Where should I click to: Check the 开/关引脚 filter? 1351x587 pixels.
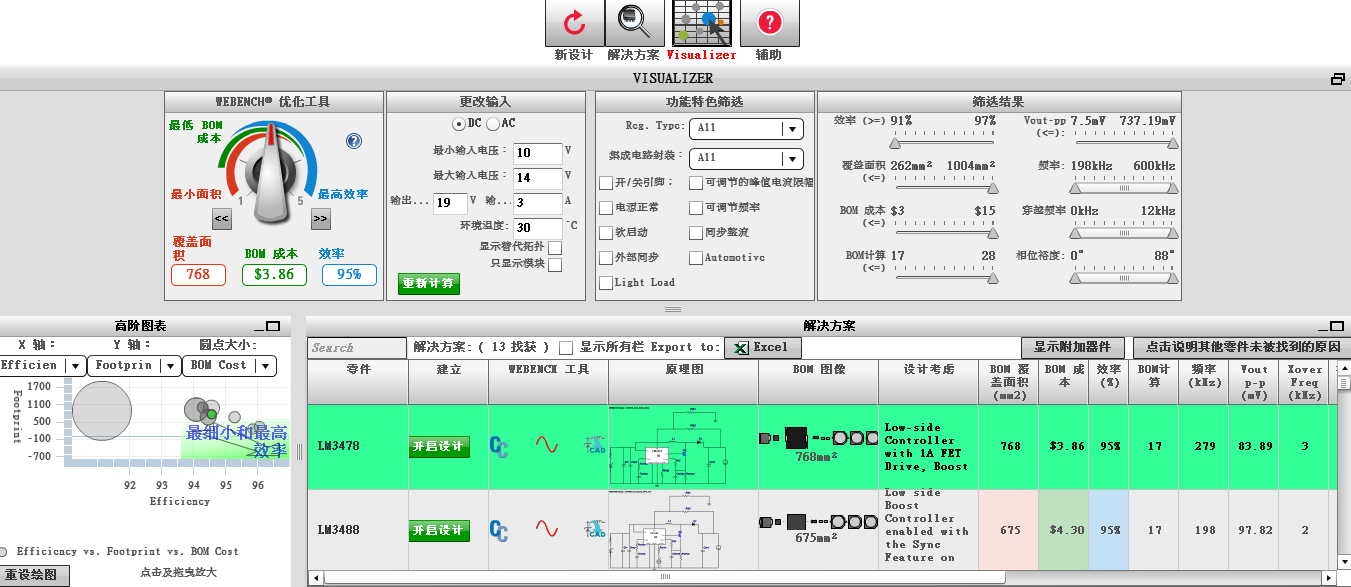[x=606, y=183]
